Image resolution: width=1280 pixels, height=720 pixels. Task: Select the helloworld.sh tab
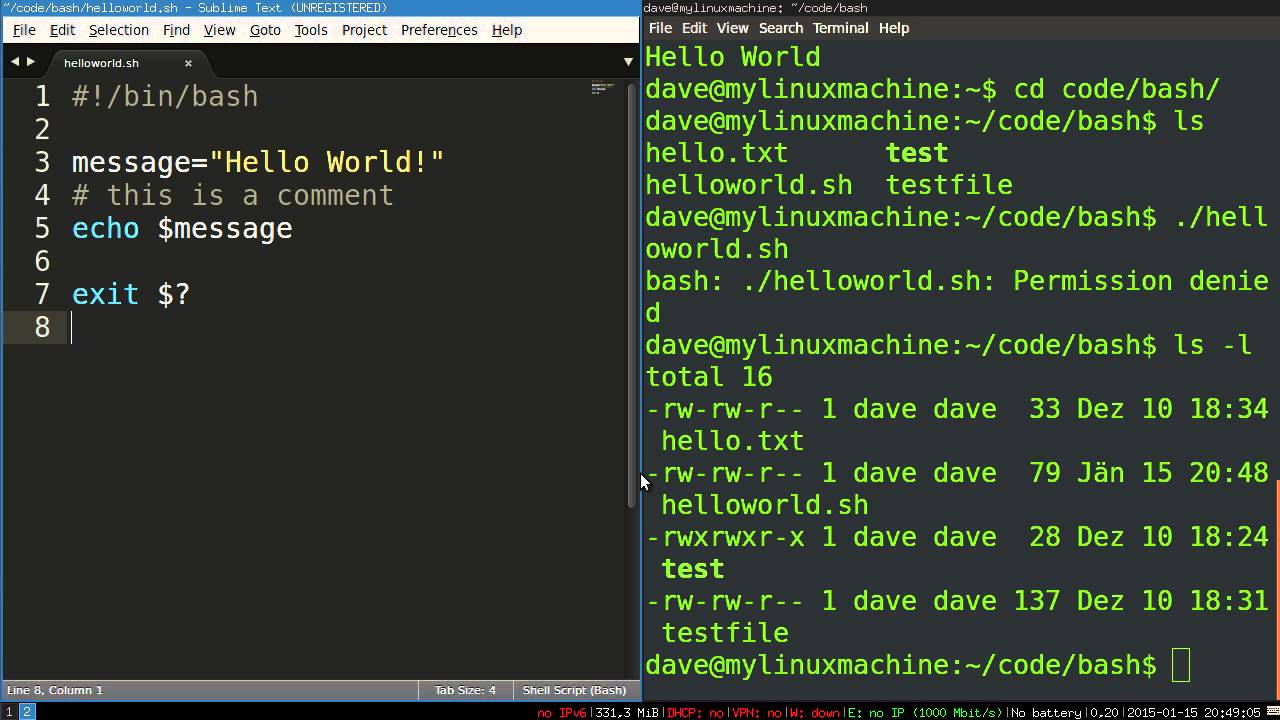101,63
